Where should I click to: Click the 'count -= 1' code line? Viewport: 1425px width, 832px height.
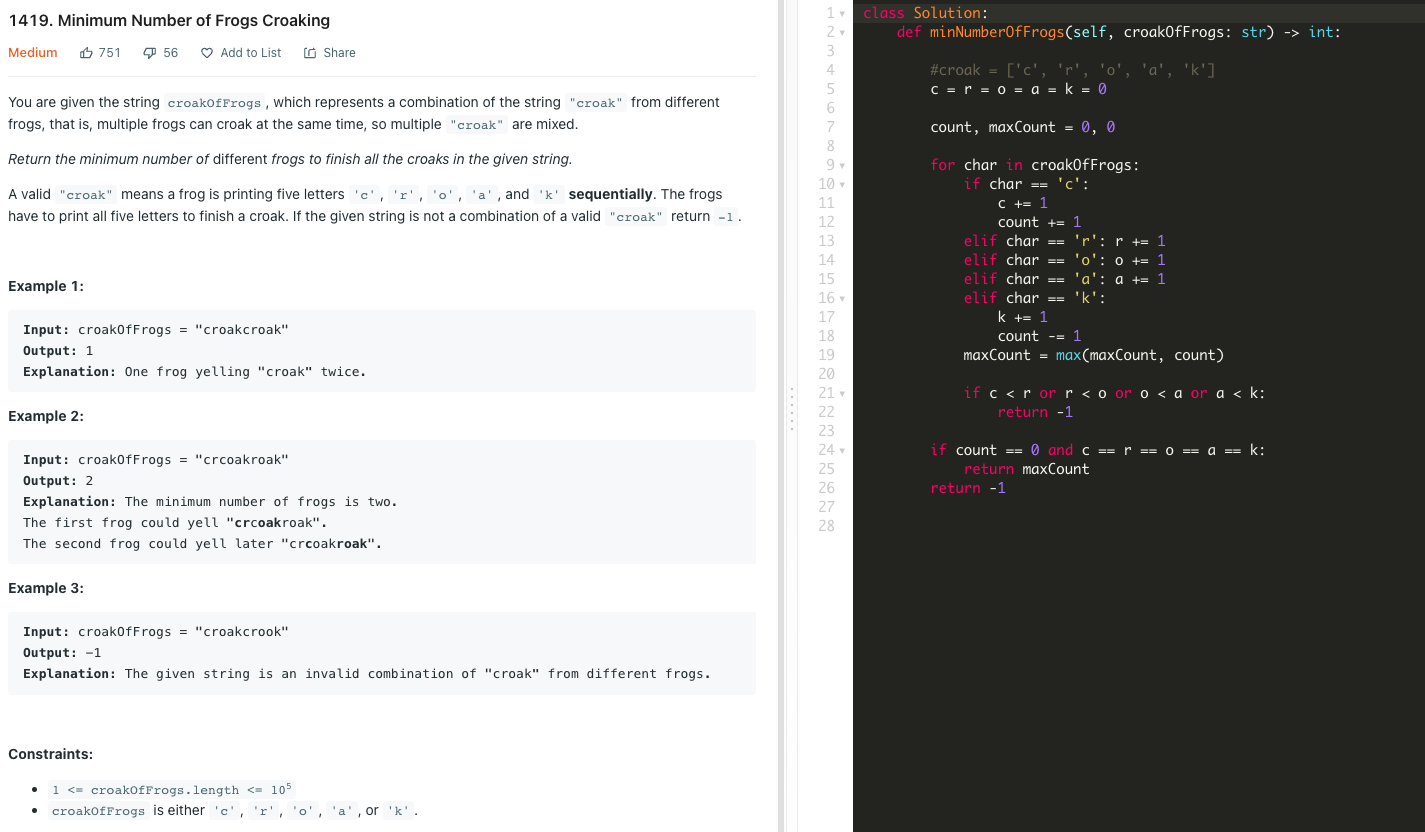tap(1040, 336)
